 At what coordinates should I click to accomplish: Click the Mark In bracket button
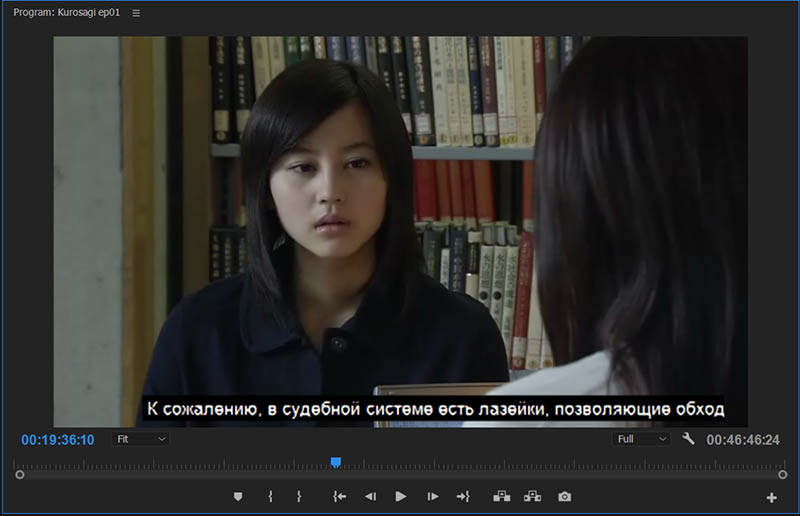click(270, 497)
